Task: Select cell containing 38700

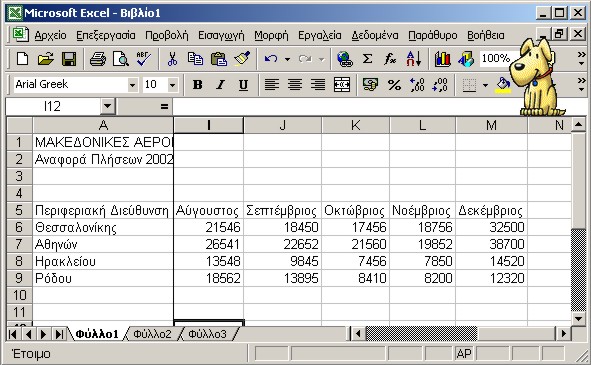Action: [x=491, y=244]
